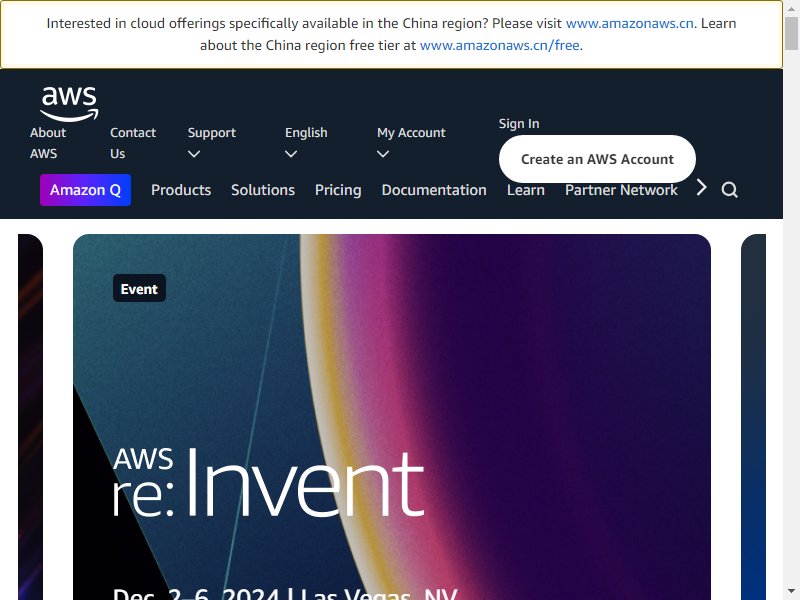Screen dimensions: 800x600
Task: Click Sign In link
Action: (519, 124)
